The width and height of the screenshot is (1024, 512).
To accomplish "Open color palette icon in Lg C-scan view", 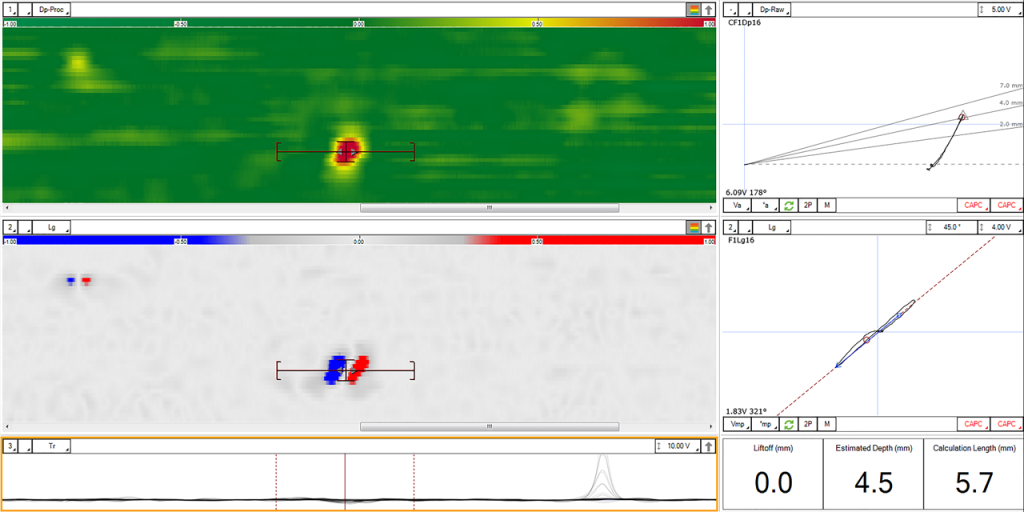I will 693,227.
